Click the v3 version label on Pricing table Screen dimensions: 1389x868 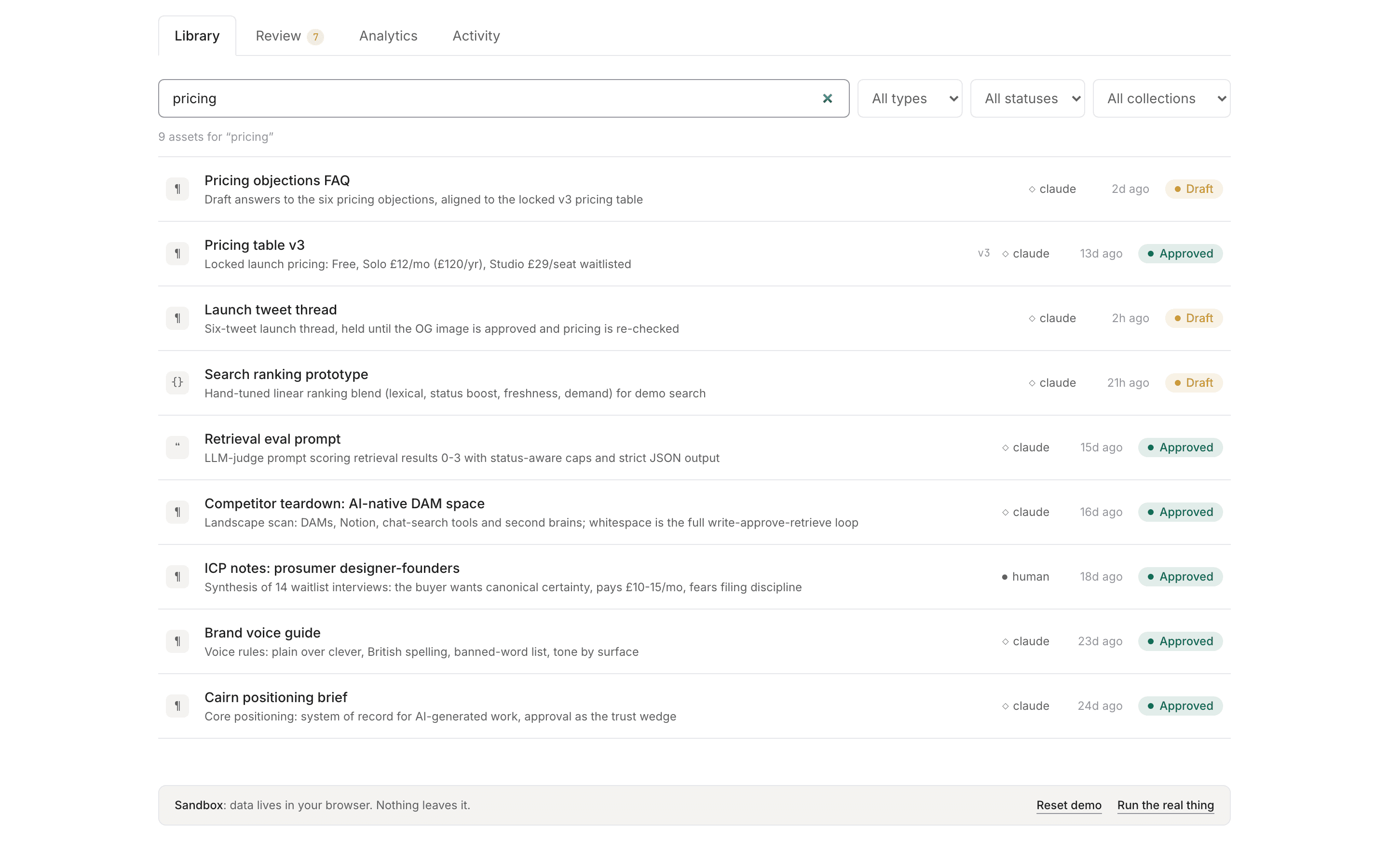coord(984,253)
